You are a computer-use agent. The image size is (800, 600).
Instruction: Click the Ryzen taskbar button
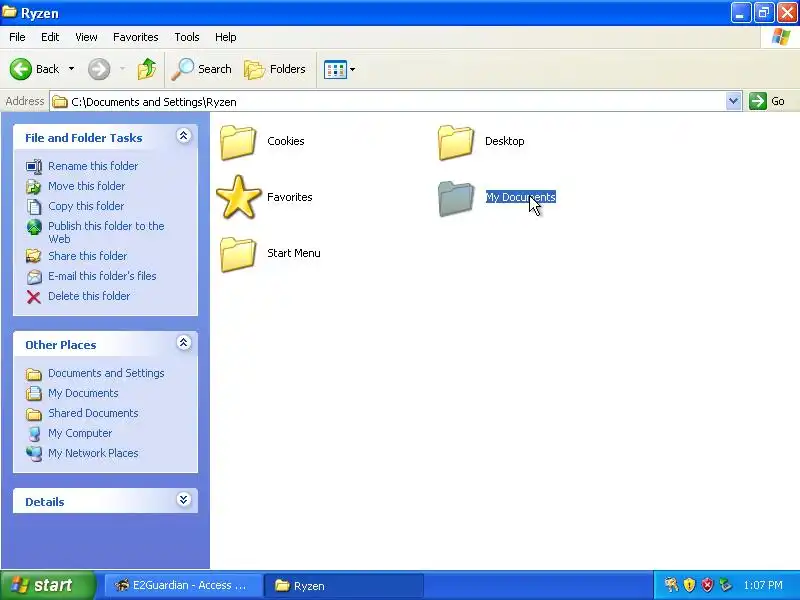[343, 585]
